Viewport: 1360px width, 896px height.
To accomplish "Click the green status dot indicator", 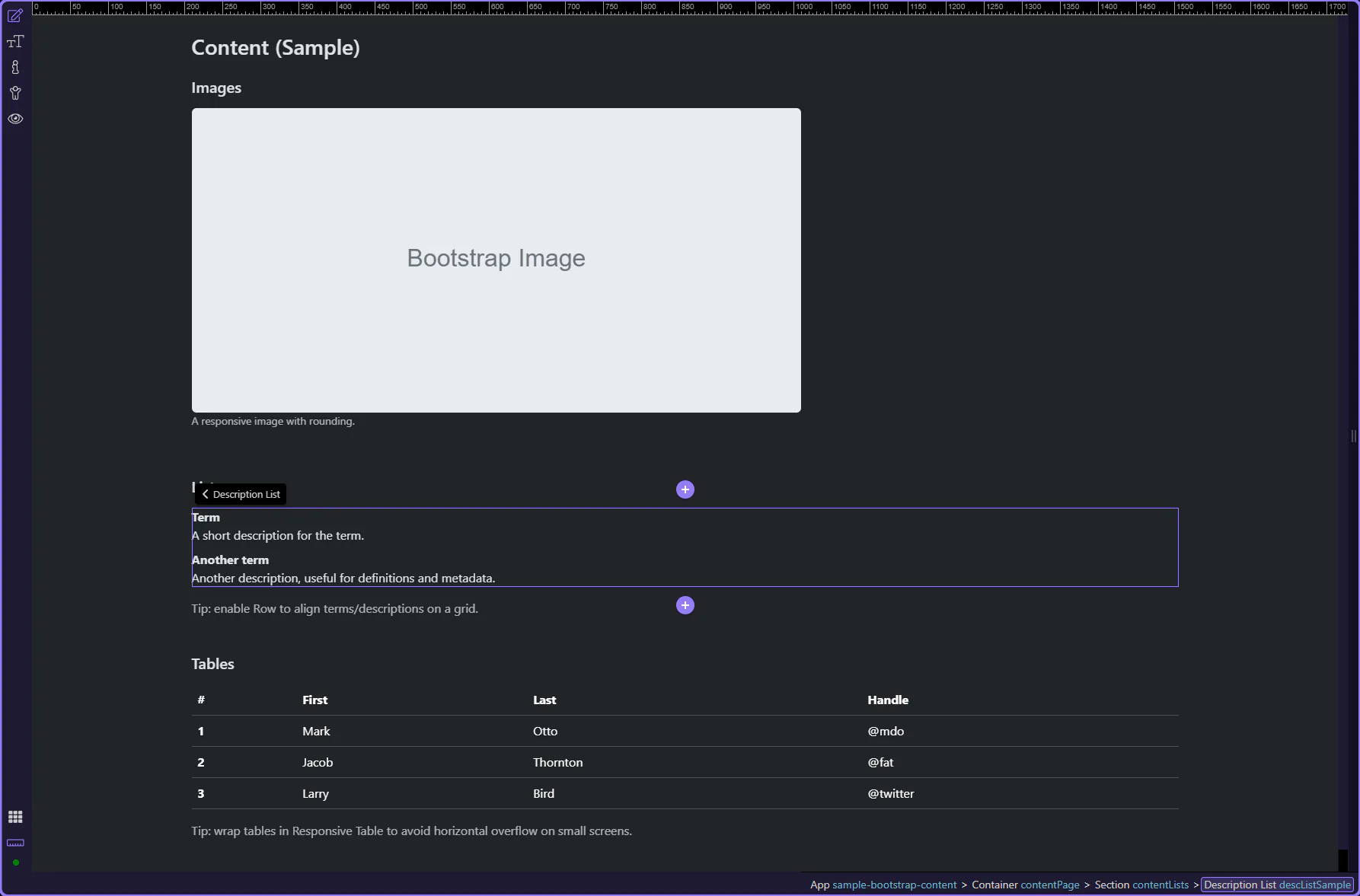I will point(15,863).
